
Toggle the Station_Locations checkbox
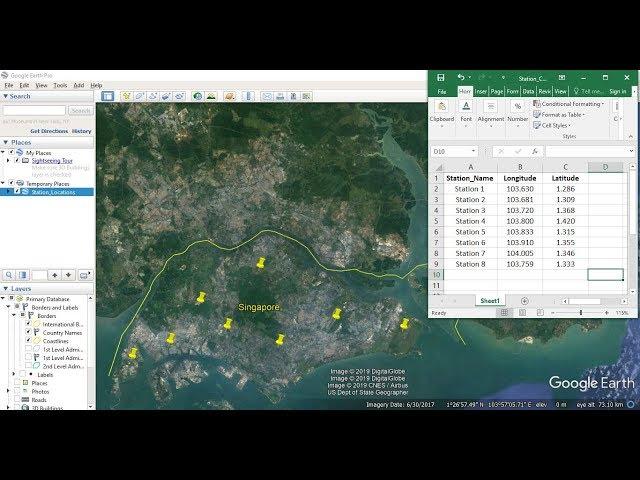point(17,191)
